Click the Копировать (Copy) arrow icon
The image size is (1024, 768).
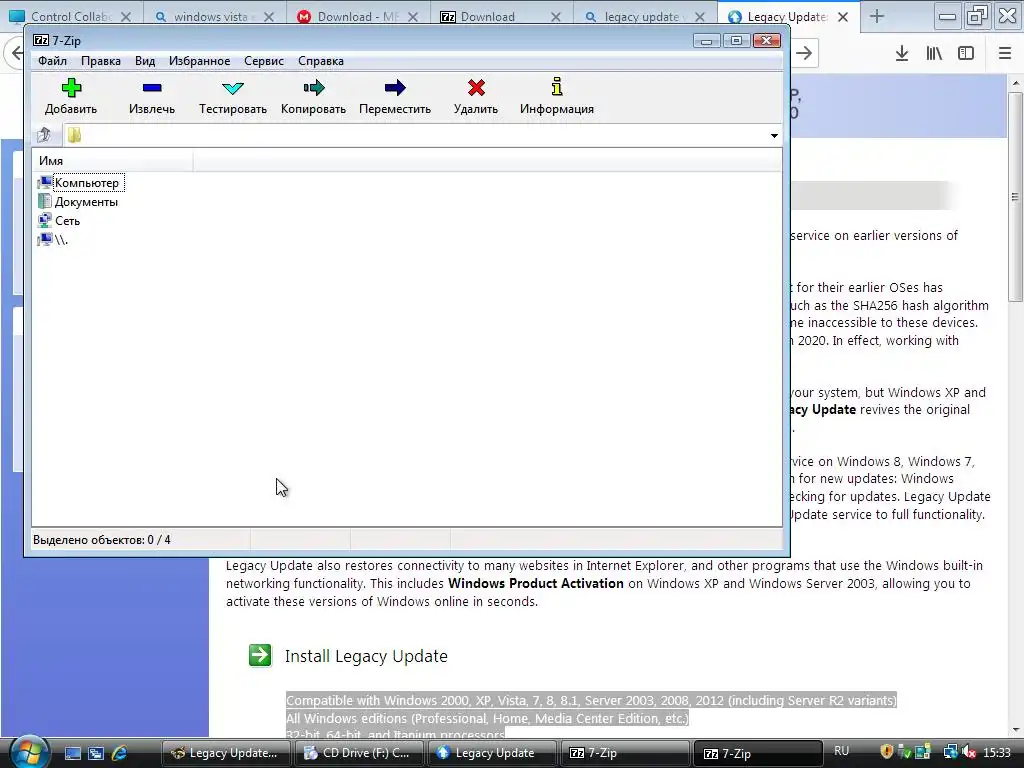point(313,88)
